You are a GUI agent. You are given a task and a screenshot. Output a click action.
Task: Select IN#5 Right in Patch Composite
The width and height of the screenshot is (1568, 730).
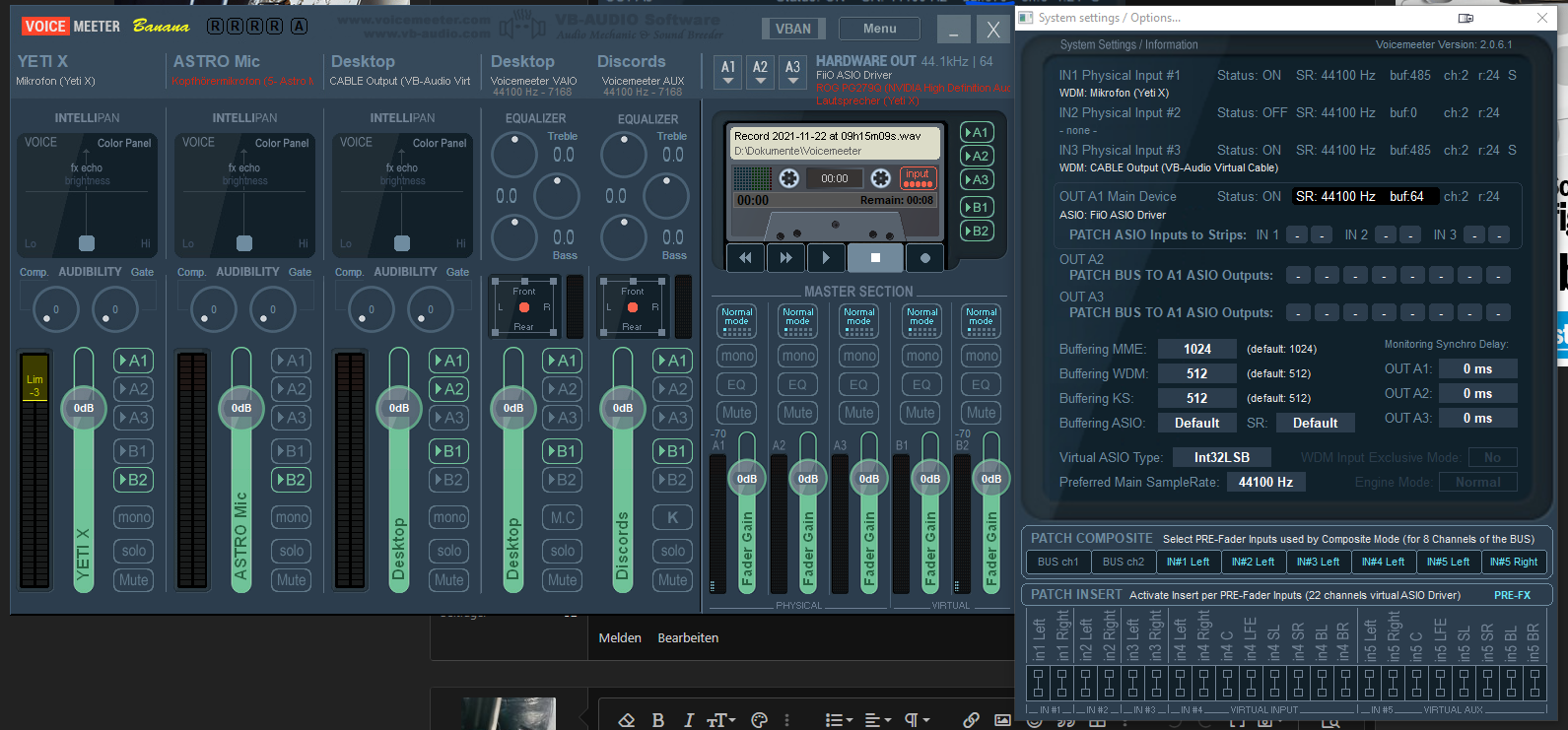click(x=1514, y=562)
